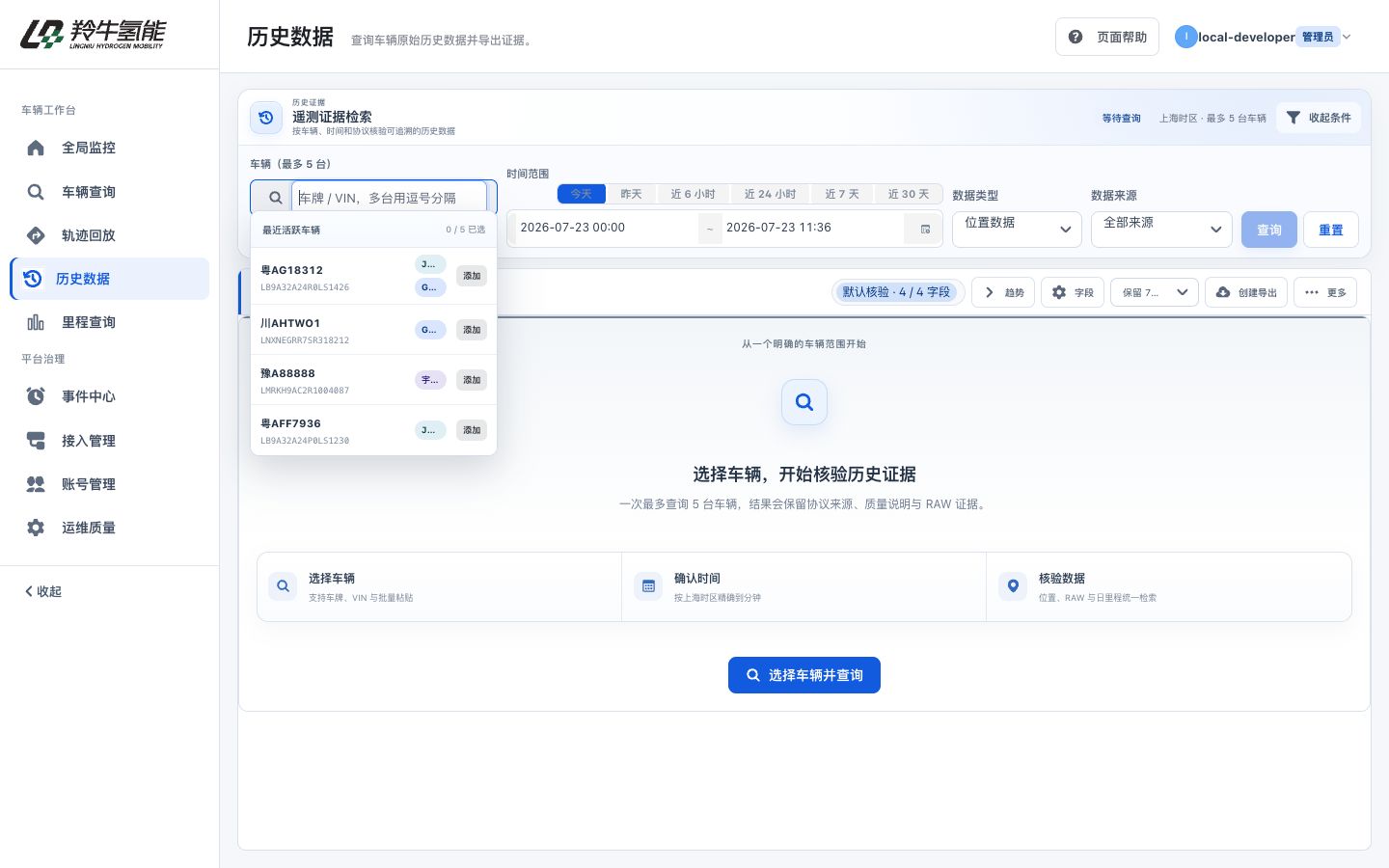This screenshot has width=1389, height=868.
Task: Click 选择车辆并查询 button
Action: 804,675
